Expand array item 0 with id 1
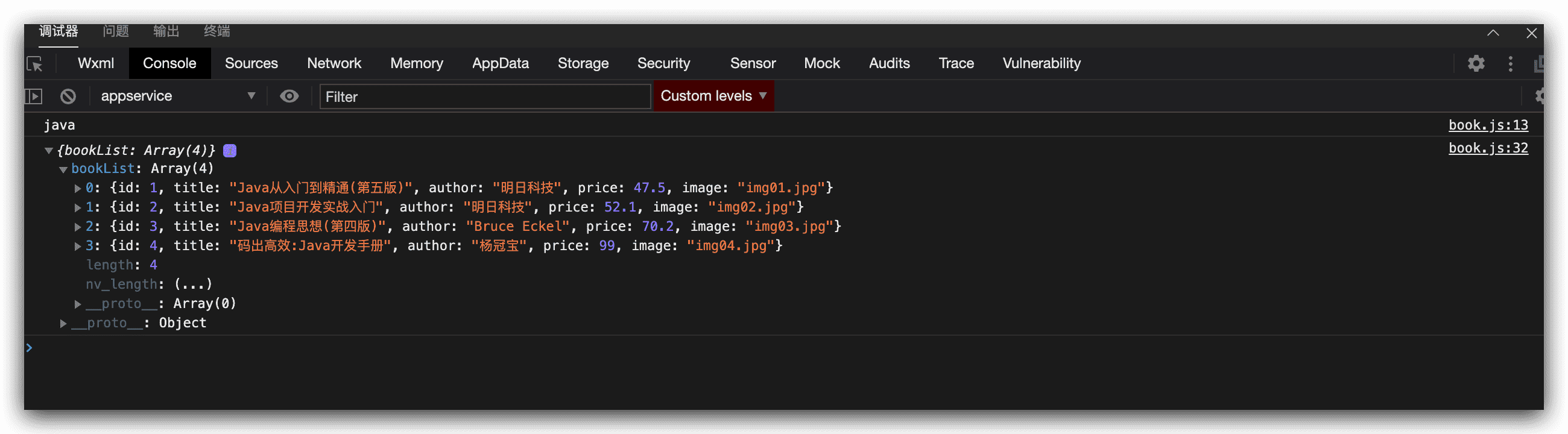 click(78, 188)
